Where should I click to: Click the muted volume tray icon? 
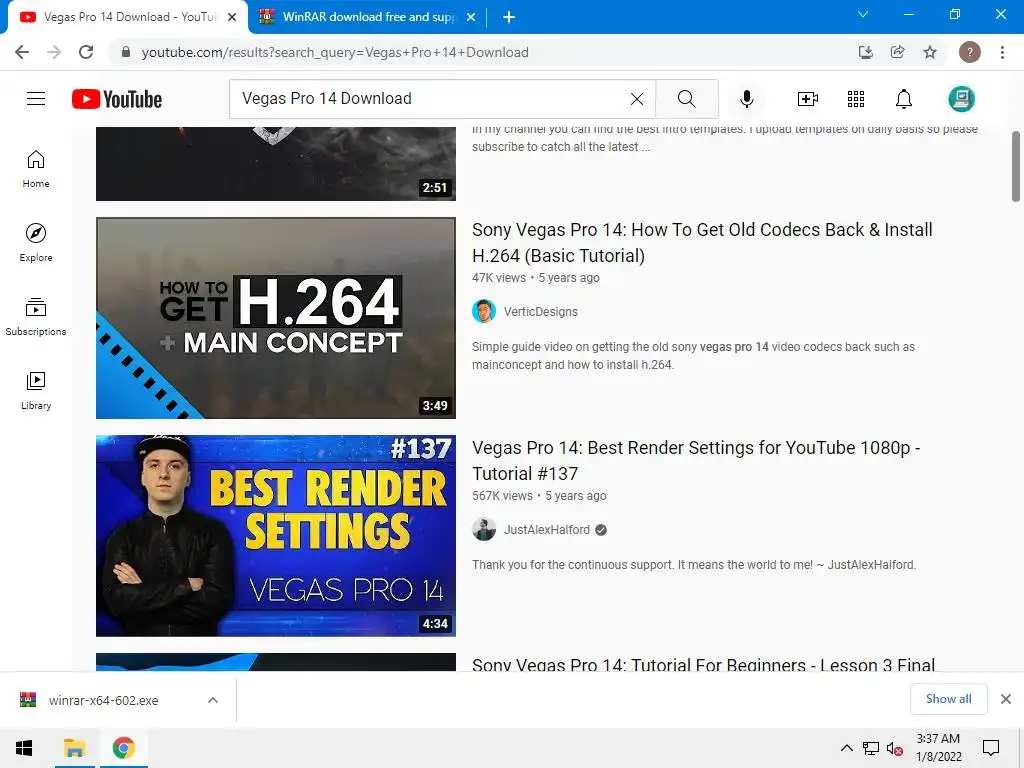click(x=895, y=748)
